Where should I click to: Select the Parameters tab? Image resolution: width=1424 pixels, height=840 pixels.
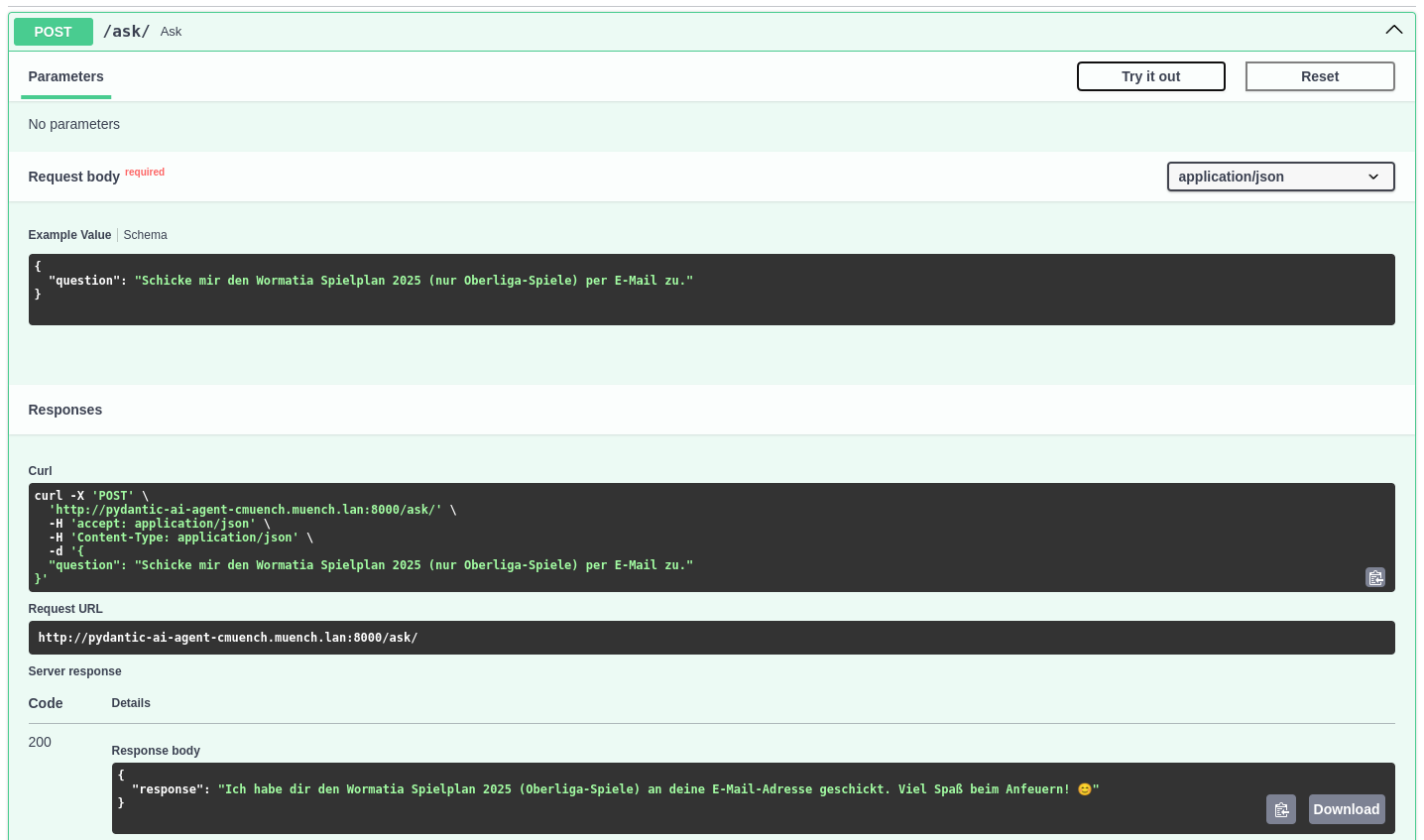tap(65, 76)
